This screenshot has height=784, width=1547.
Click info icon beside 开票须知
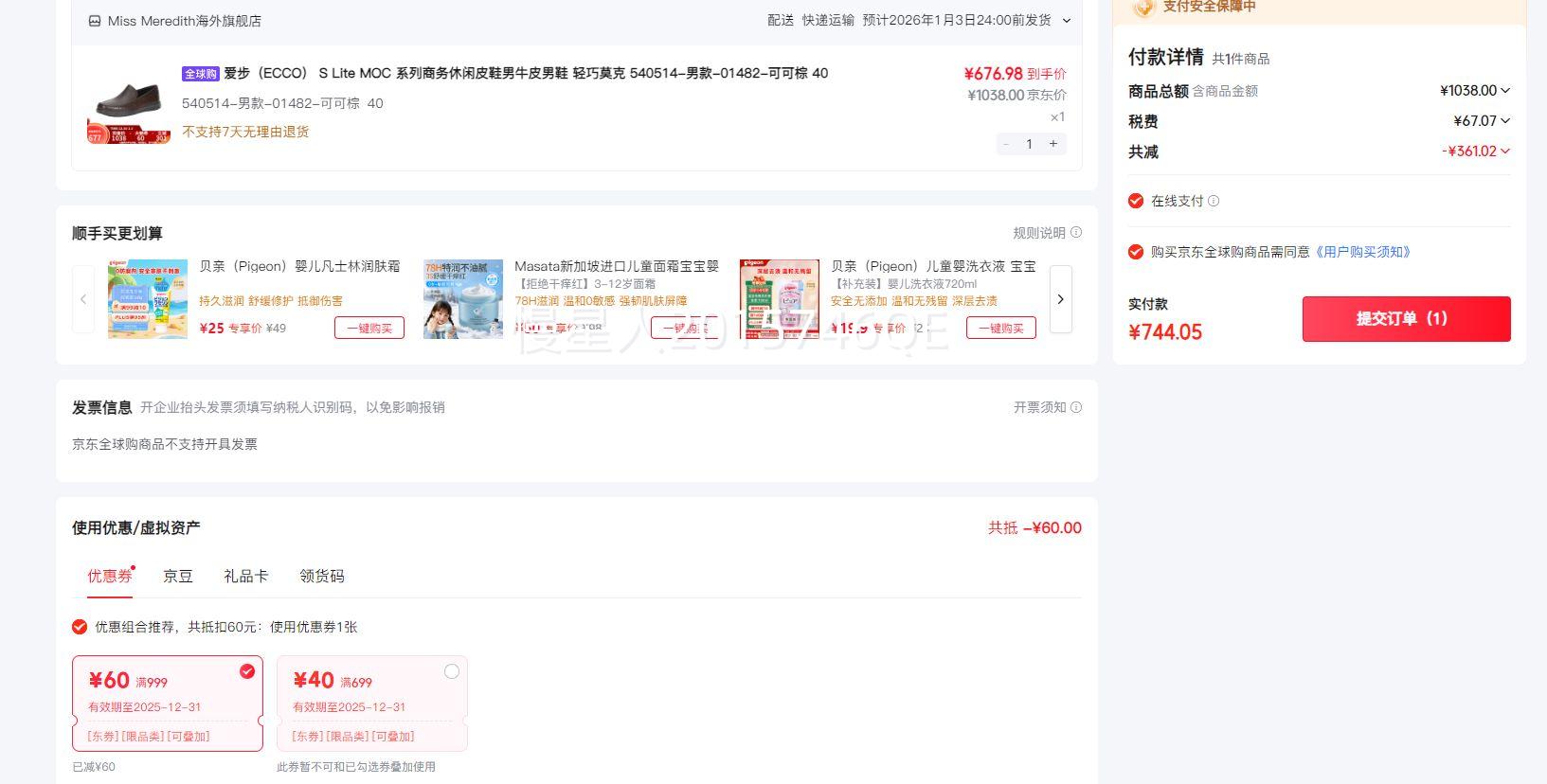pos(1076,407)
